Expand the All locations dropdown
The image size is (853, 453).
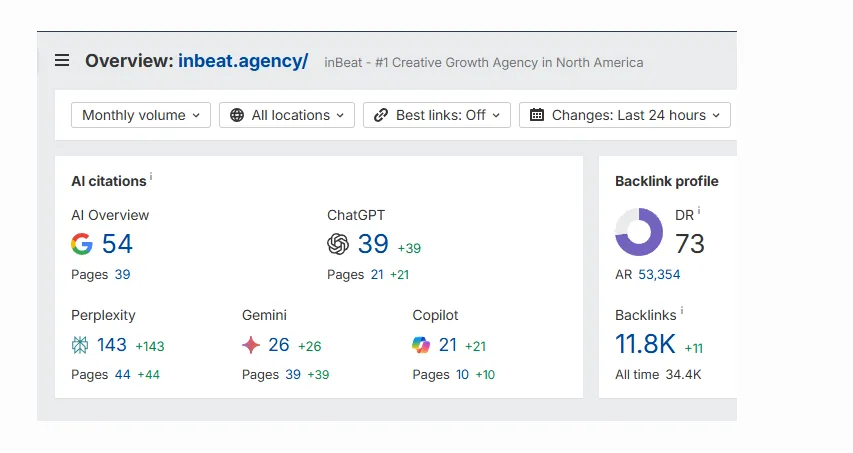(287, 115)
